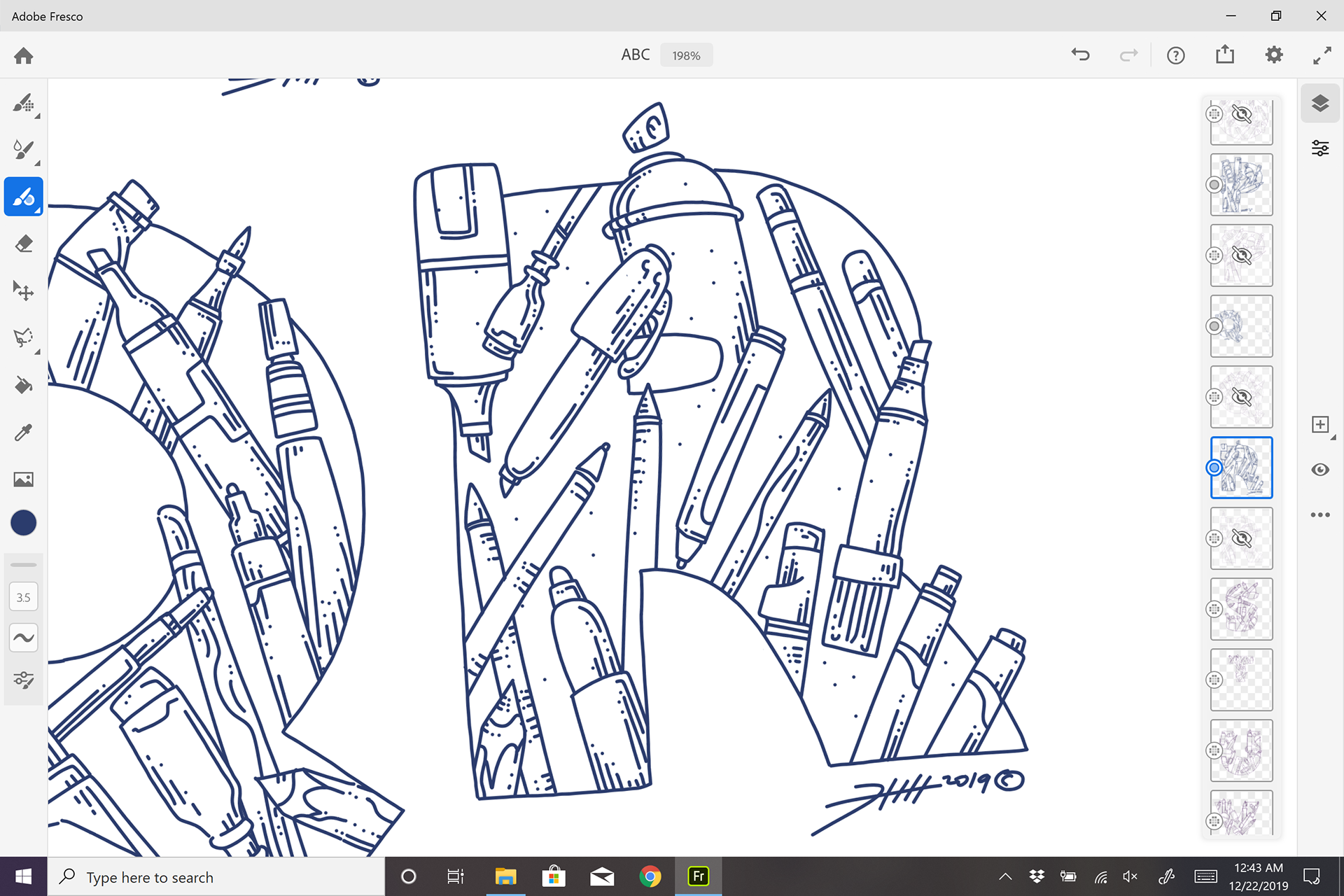Select the ninth layer thumbnail
The height and width of the screenshot is (896, 1344).
point(1242,680)
